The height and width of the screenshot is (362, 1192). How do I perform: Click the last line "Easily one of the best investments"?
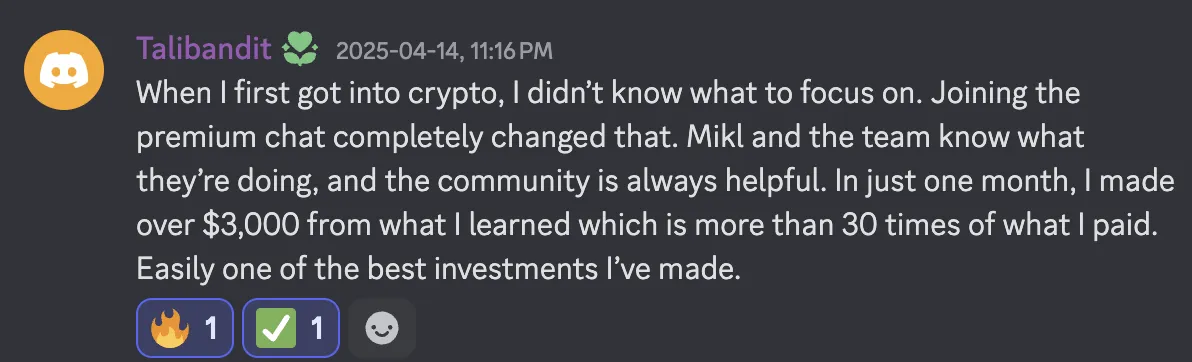tap(439, 269)
